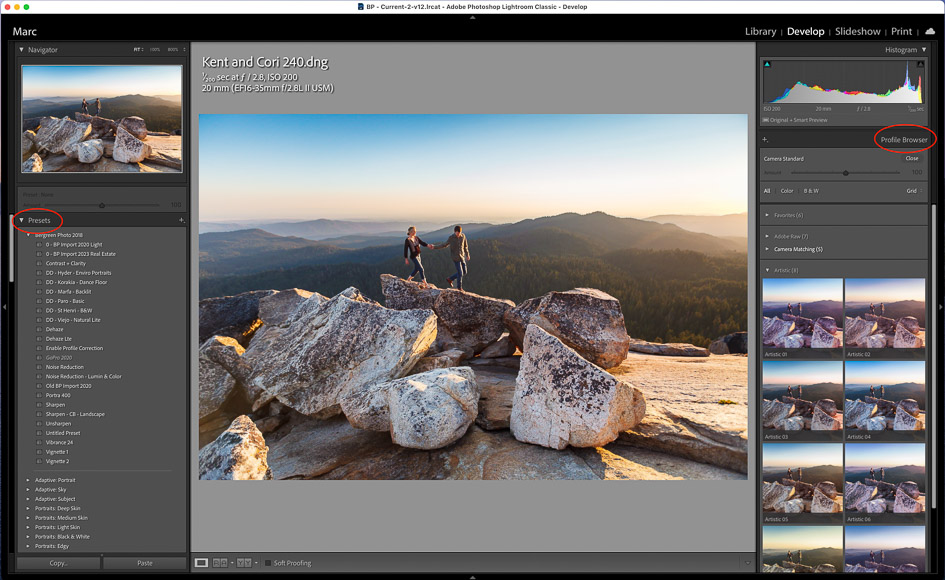Expand the Adobe Raw (7) profile group

767,236
